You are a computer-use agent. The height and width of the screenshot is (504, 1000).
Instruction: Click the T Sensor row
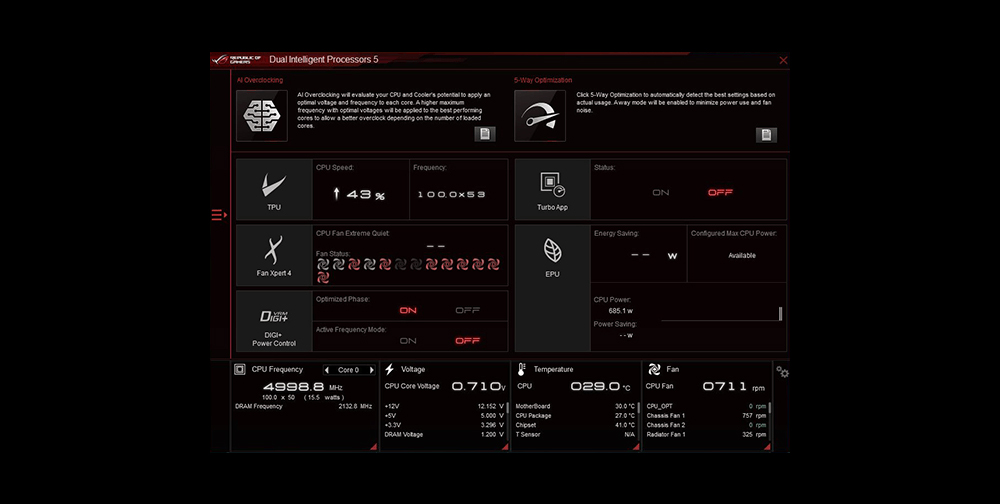tap(575, 434)
